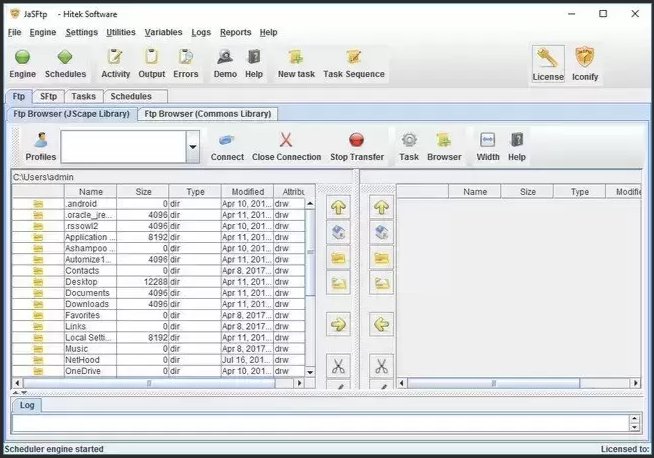Click remote pane horizontal scrollbar left arrow
Screen dimensions: 654x458
[402, 383]
